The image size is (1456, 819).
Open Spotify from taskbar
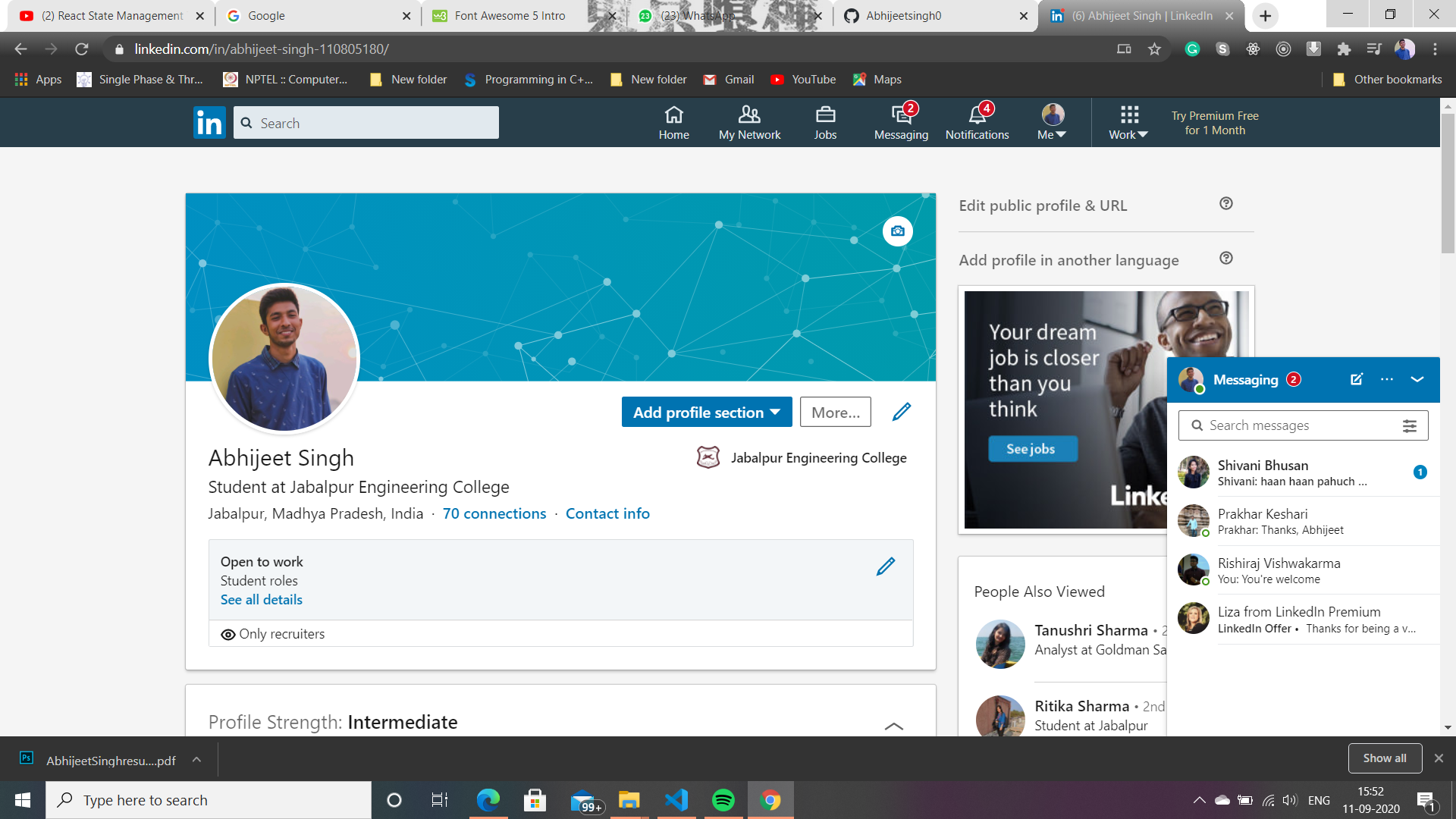tap(723, 800)
